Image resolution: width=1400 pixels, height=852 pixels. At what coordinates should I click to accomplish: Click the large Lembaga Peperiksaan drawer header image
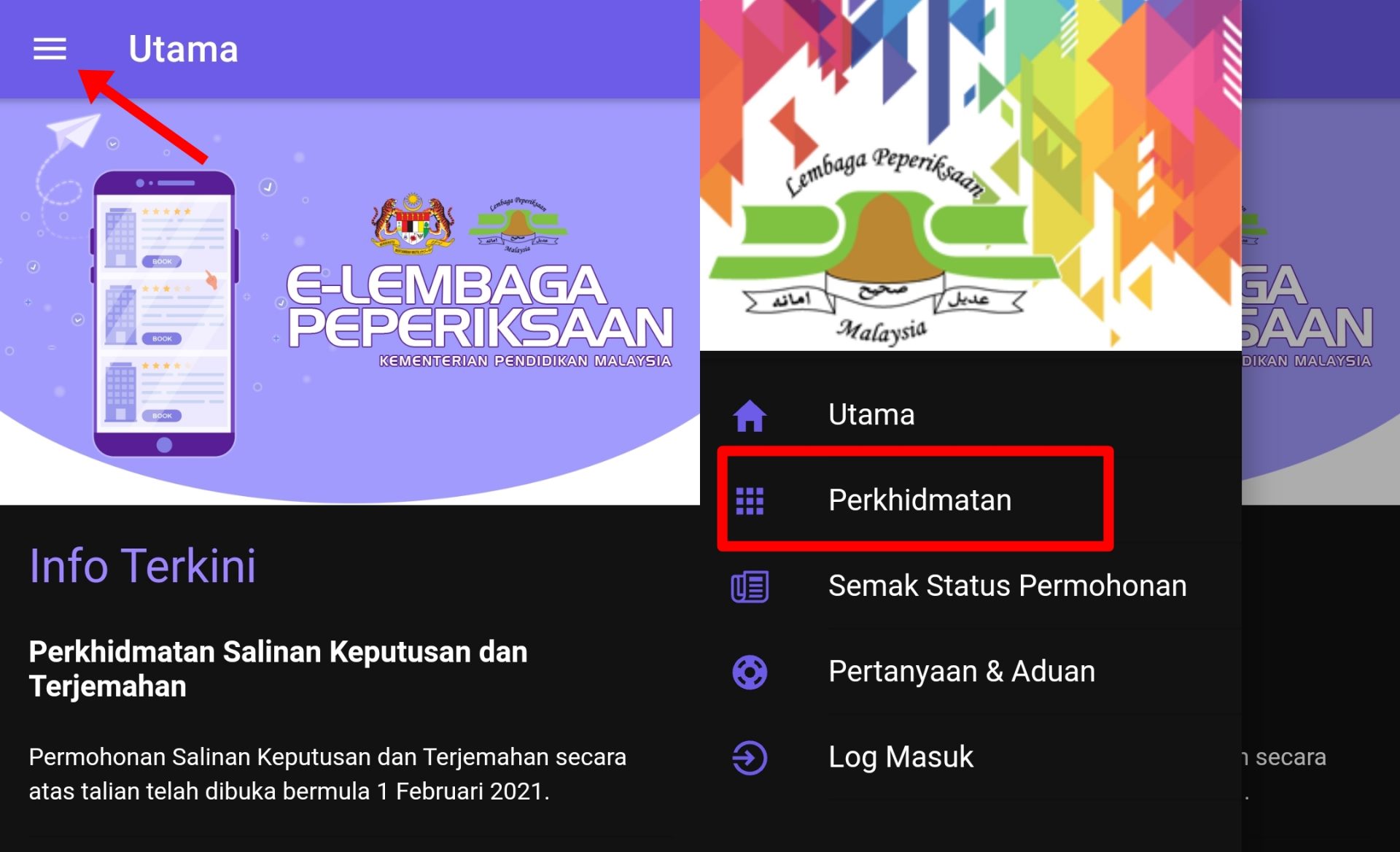point(971,175)
